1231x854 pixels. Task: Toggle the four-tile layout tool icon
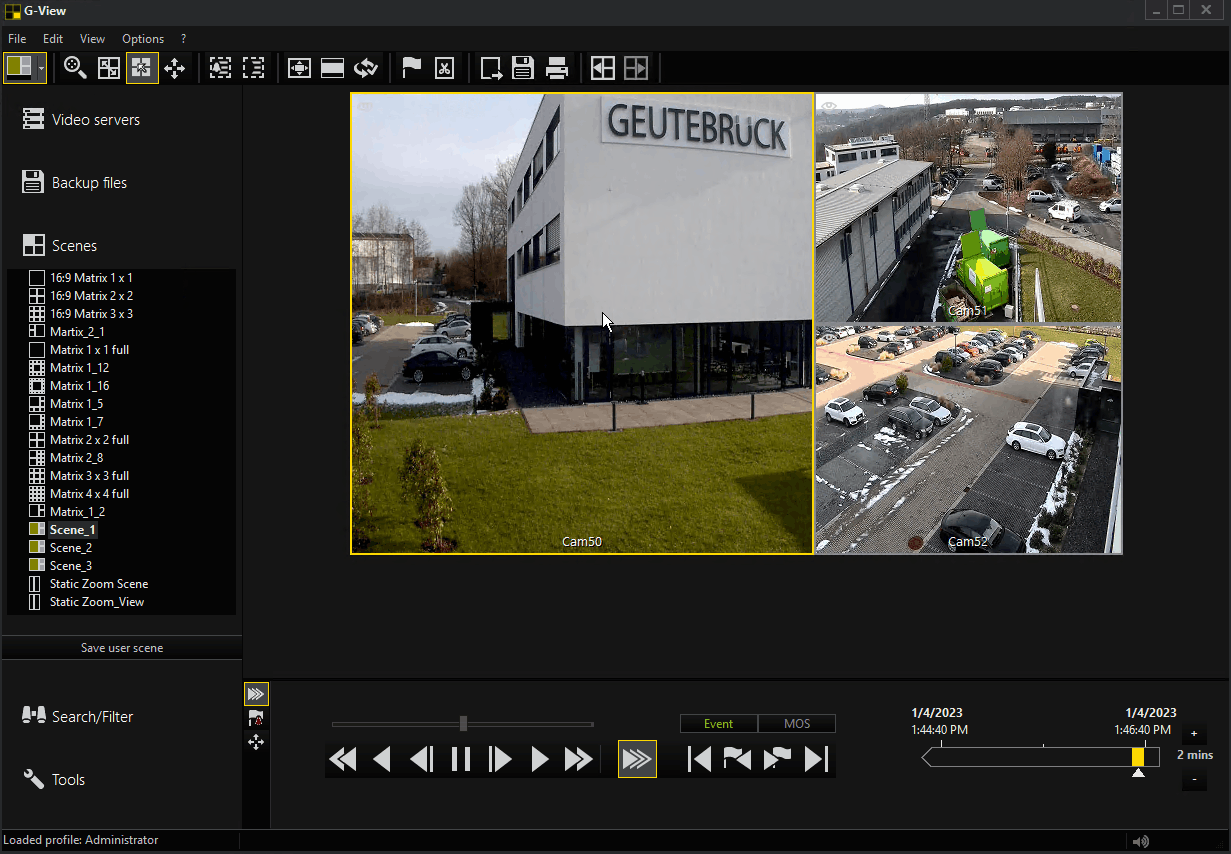[x=108, y=68]
